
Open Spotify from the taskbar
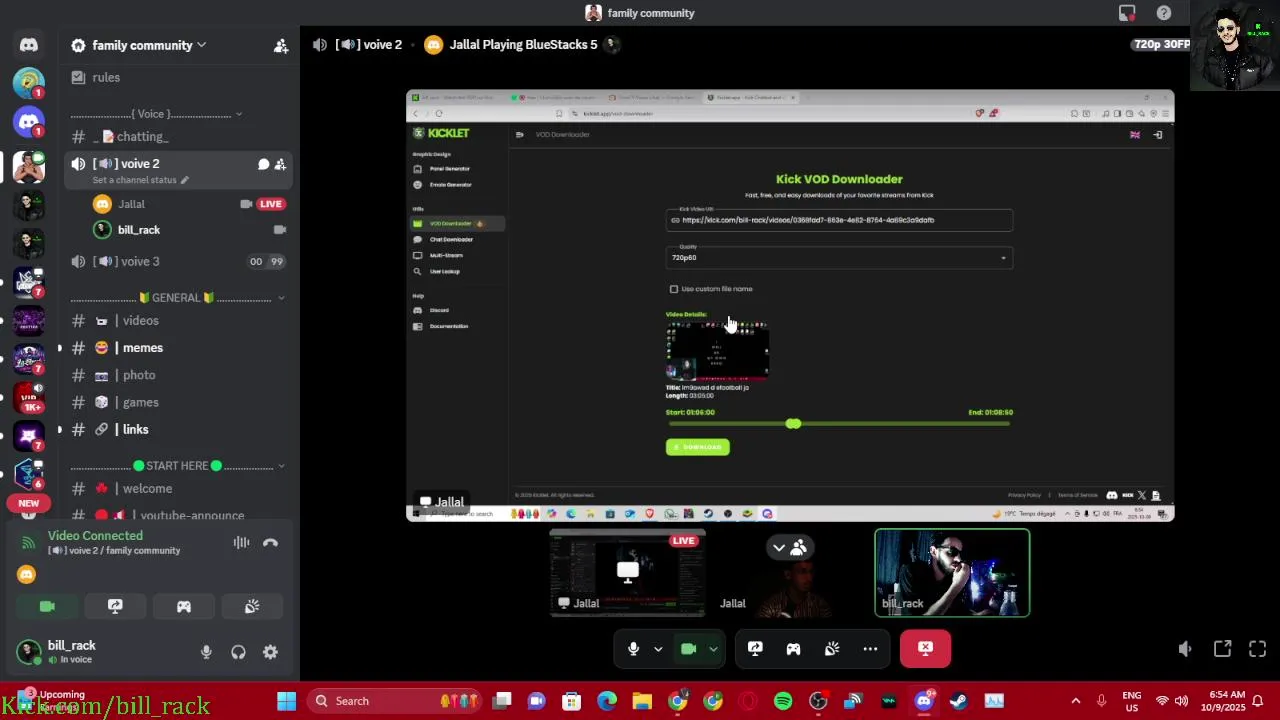tap(783, 701)
